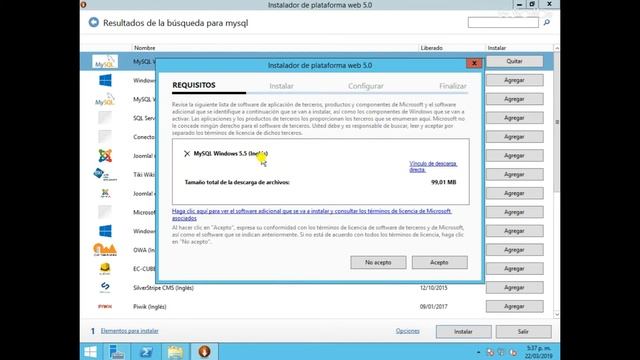The width and height of the screenshot is (640, 360).
Task: Select the Finalizar step tab
Action: [x=453, y=86]
